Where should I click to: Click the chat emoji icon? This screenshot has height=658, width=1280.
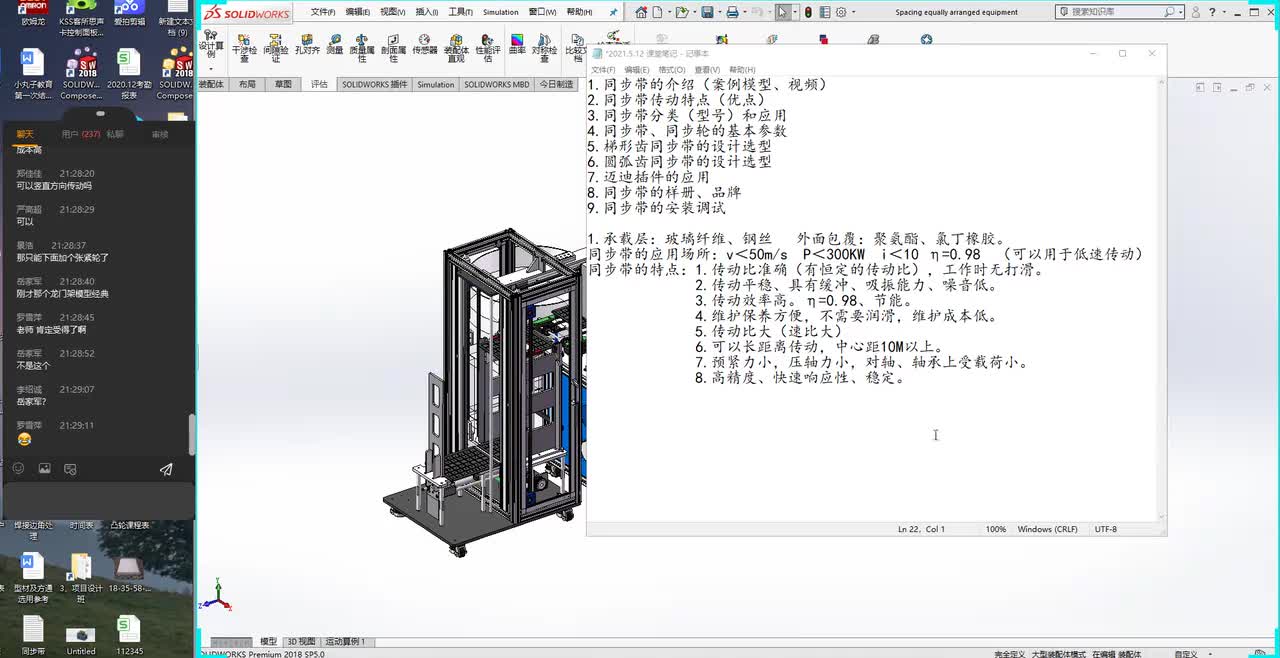tap(18, 468)
